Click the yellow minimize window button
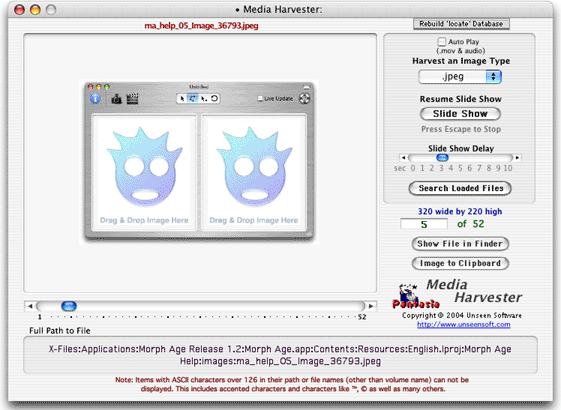Viewport: 561px width, 410px height. pyautogui.click(x=35, y=9)
